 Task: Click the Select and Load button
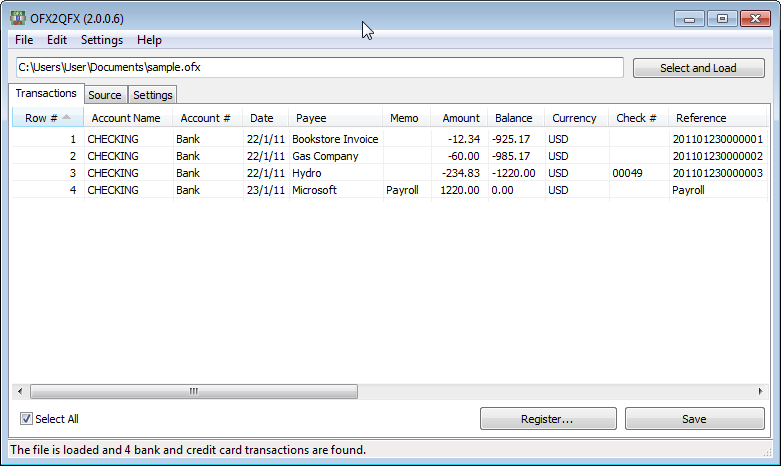[698, 68]
